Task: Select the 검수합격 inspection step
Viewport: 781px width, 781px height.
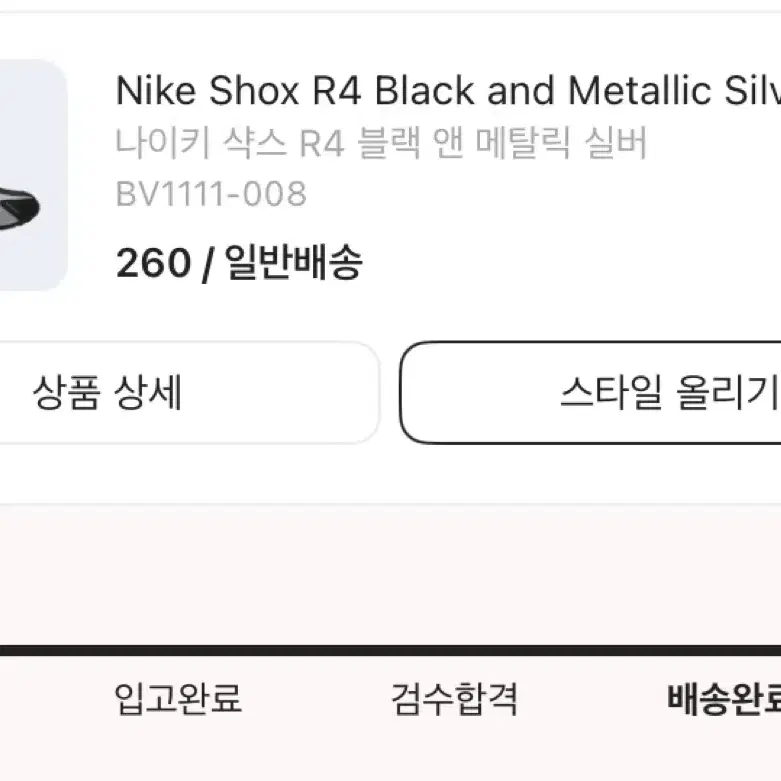Action: pos(454,698)
